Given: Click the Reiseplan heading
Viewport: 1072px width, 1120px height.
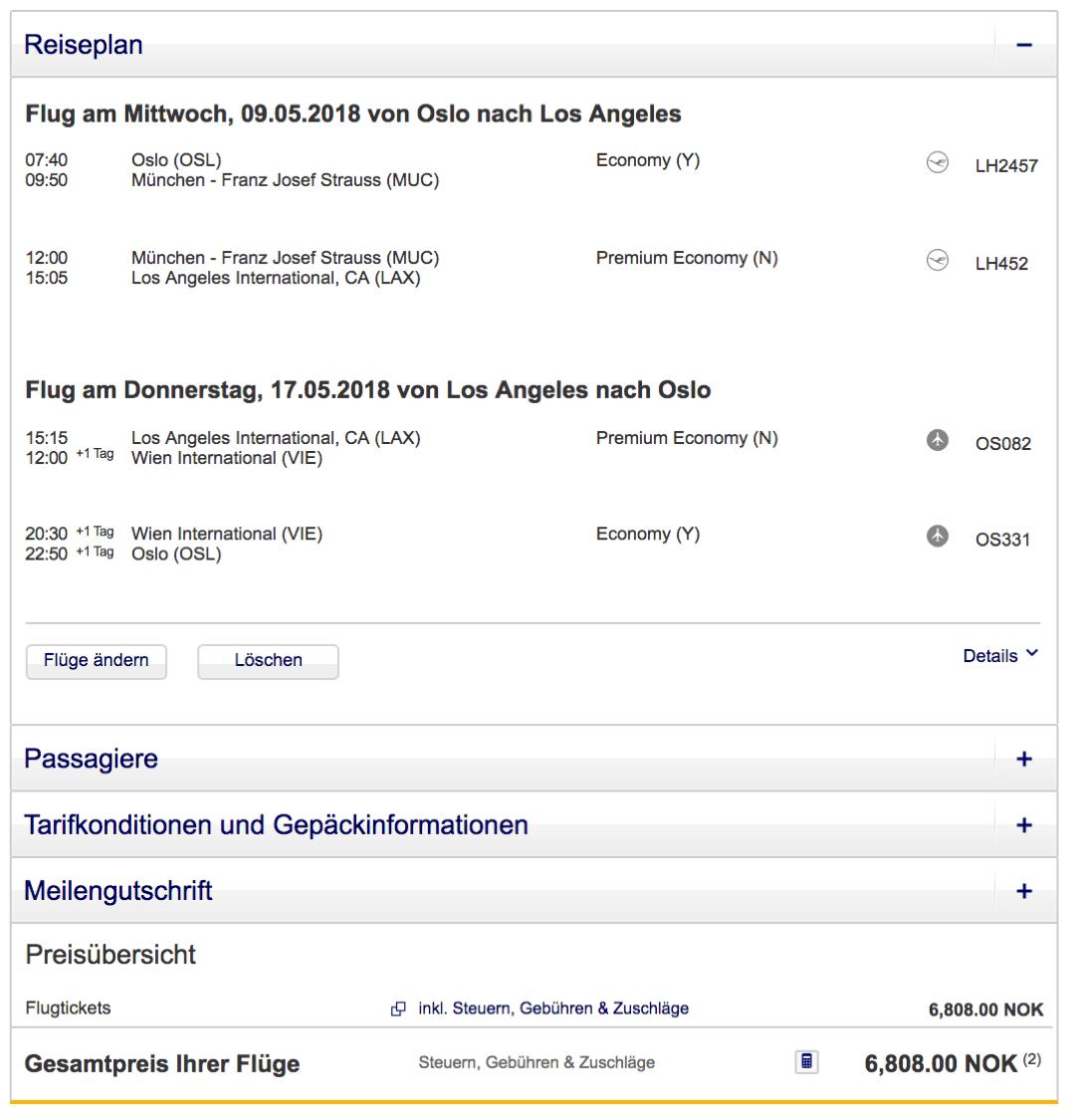Looking at the screenshot, I should [x=84, y=44].
